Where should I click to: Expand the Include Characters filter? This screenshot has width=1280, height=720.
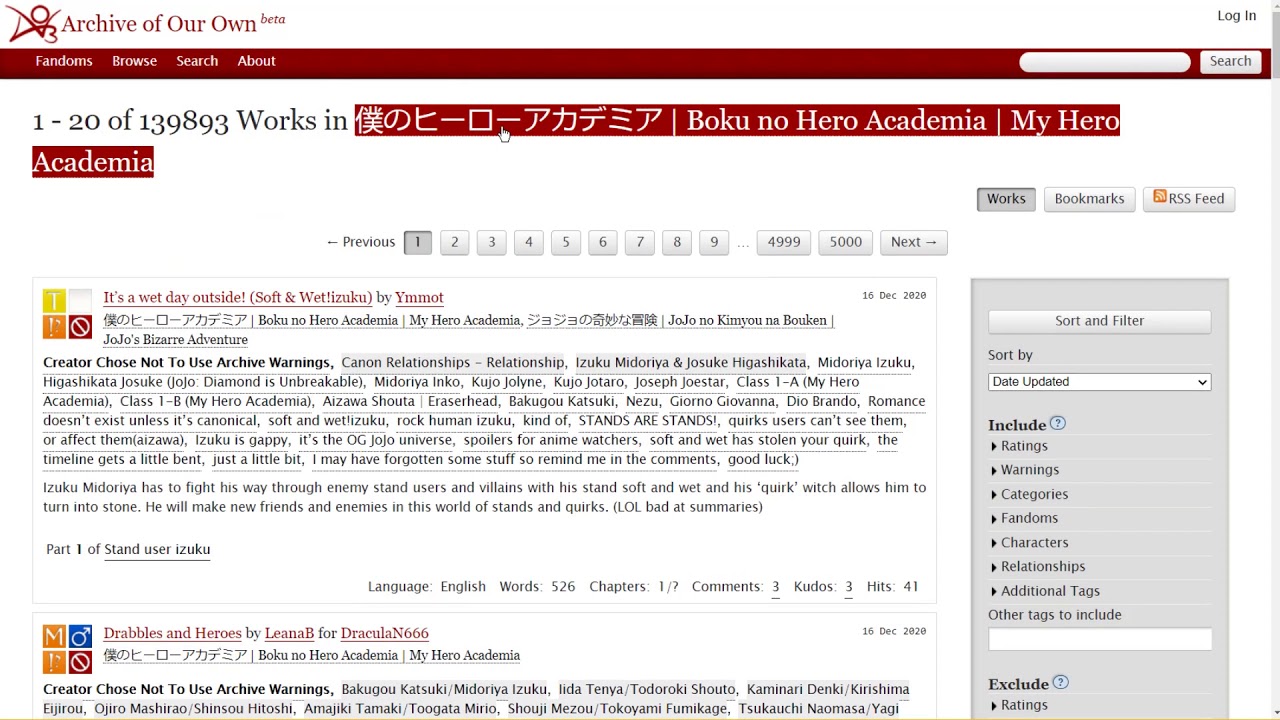(1029, 542)
